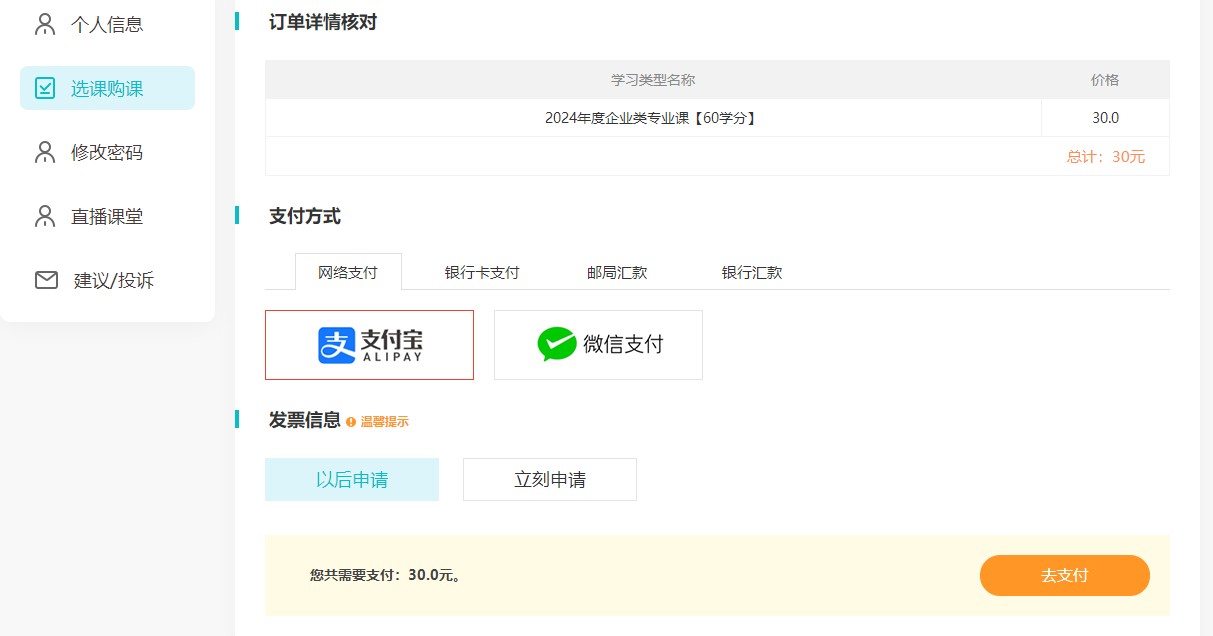Switch to the 网络支付 tab
The width and height of the screenshot is (1213, 636).
click(348, 271)
